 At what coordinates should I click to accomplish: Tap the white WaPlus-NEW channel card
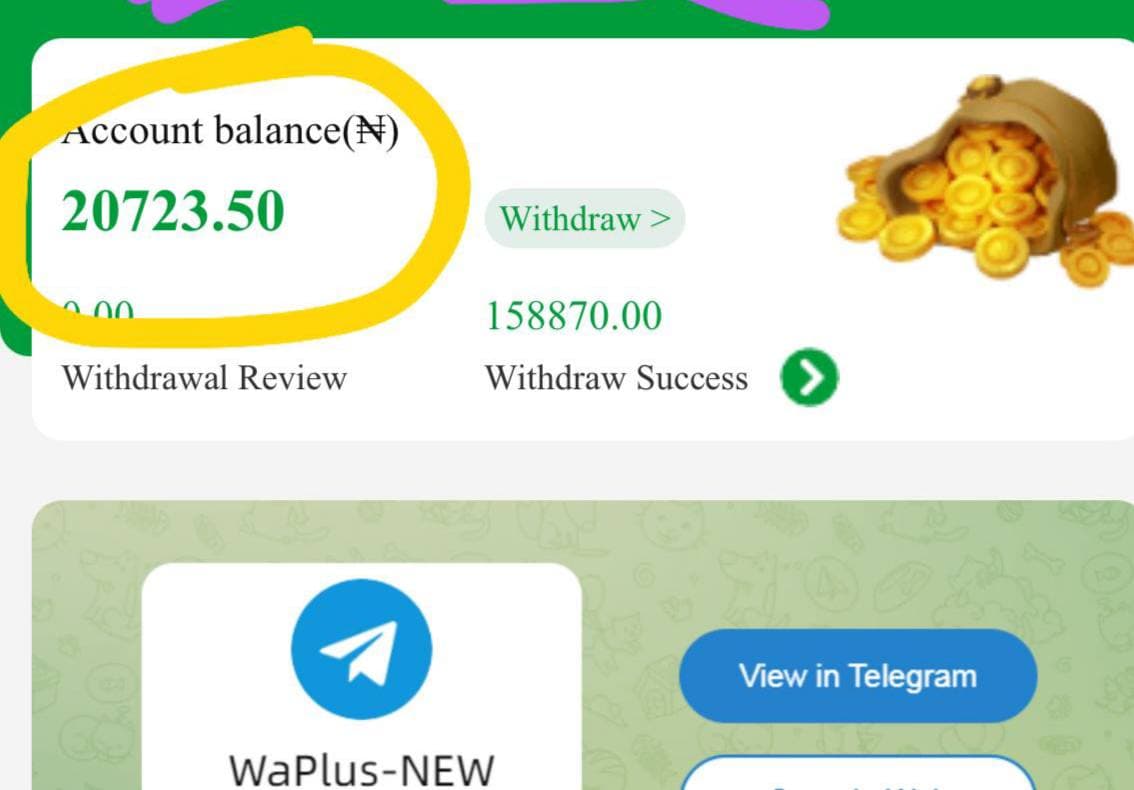[x=362, y=676]
